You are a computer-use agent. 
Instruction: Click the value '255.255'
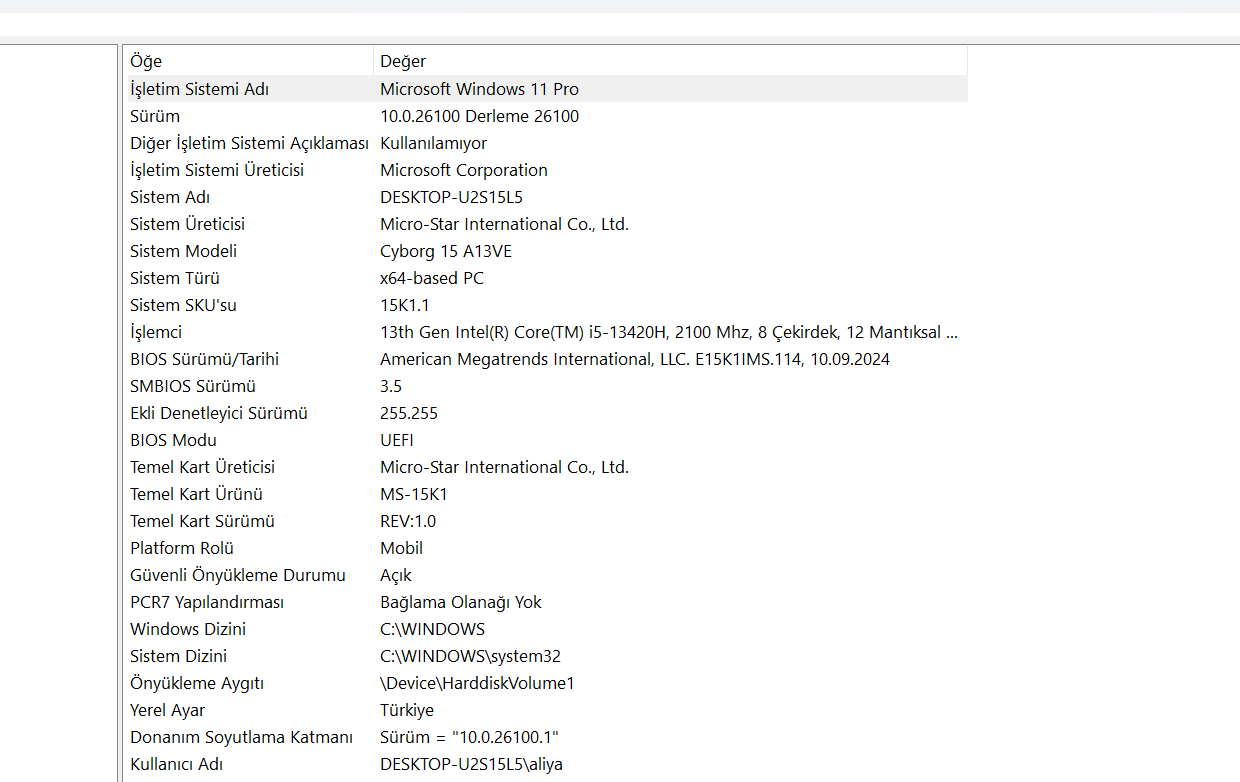(409, 413)
